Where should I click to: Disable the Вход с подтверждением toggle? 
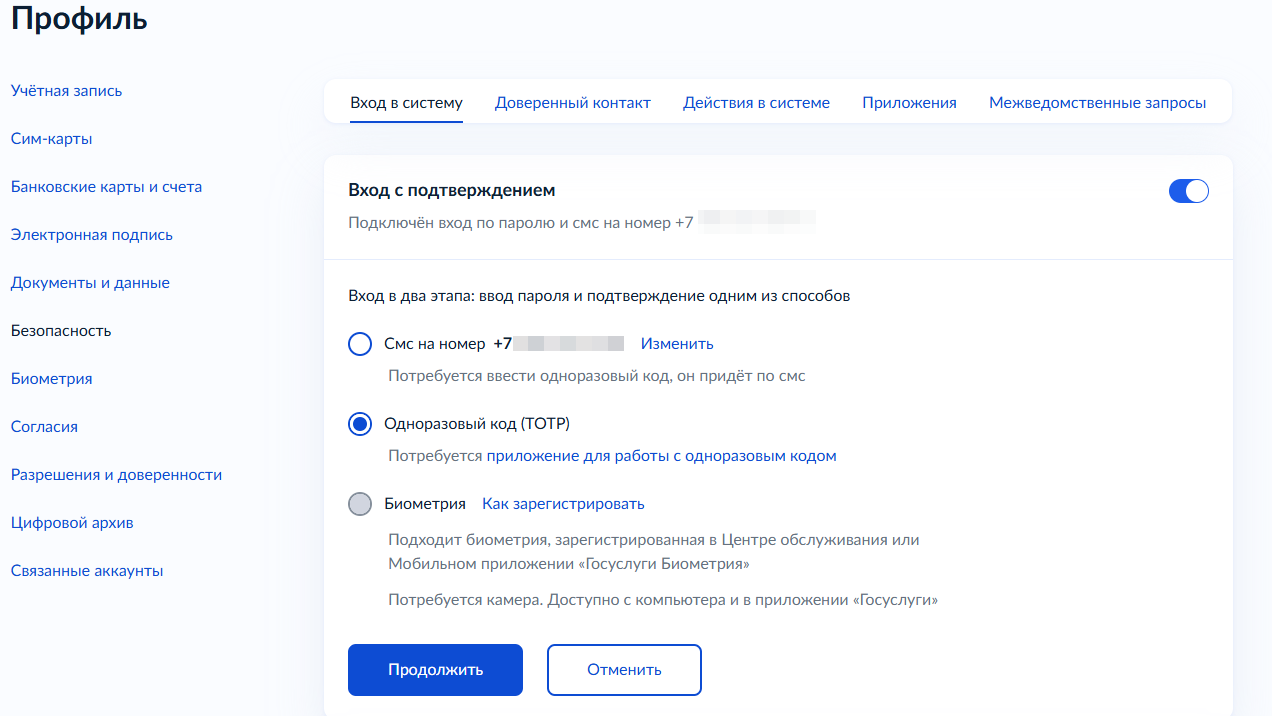(x=1188, y=190)
